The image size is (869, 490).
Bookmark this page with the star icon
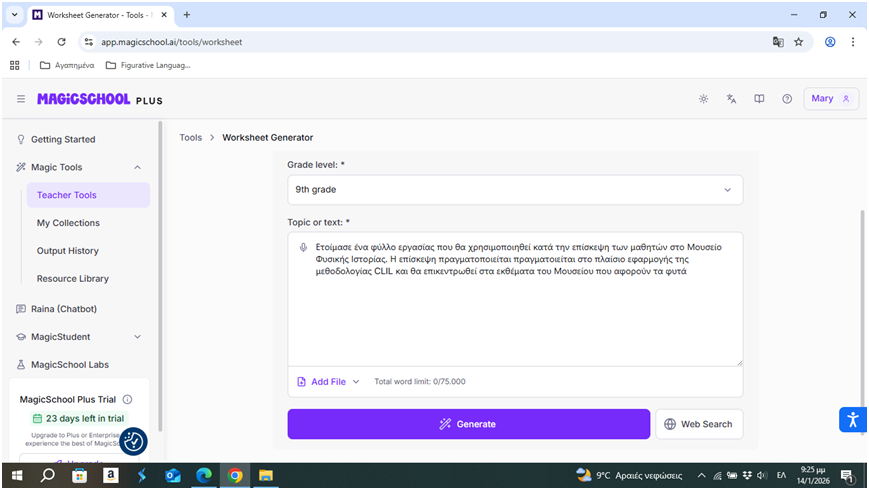(799, 42)
